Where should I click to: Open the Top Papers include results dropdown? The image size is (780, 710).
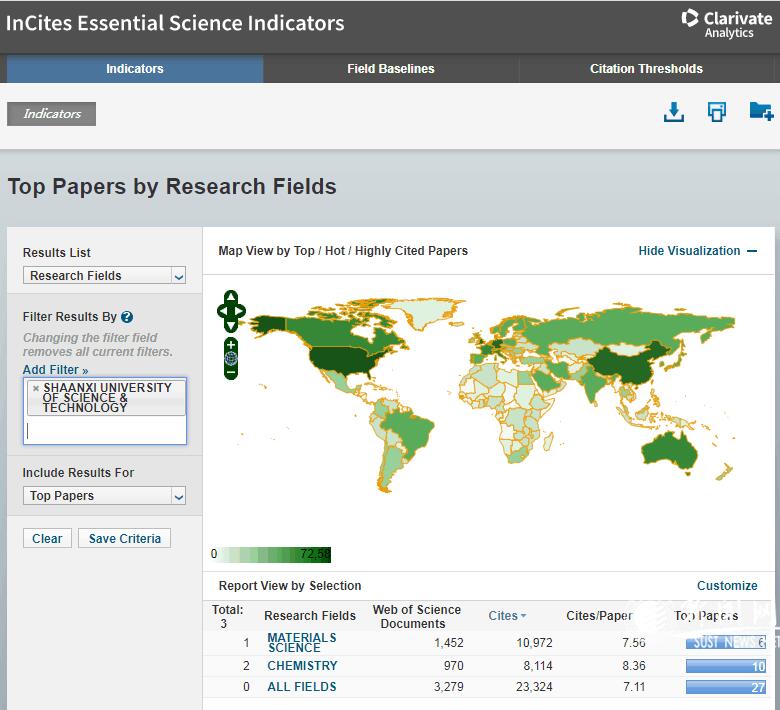tap(104, 496)
